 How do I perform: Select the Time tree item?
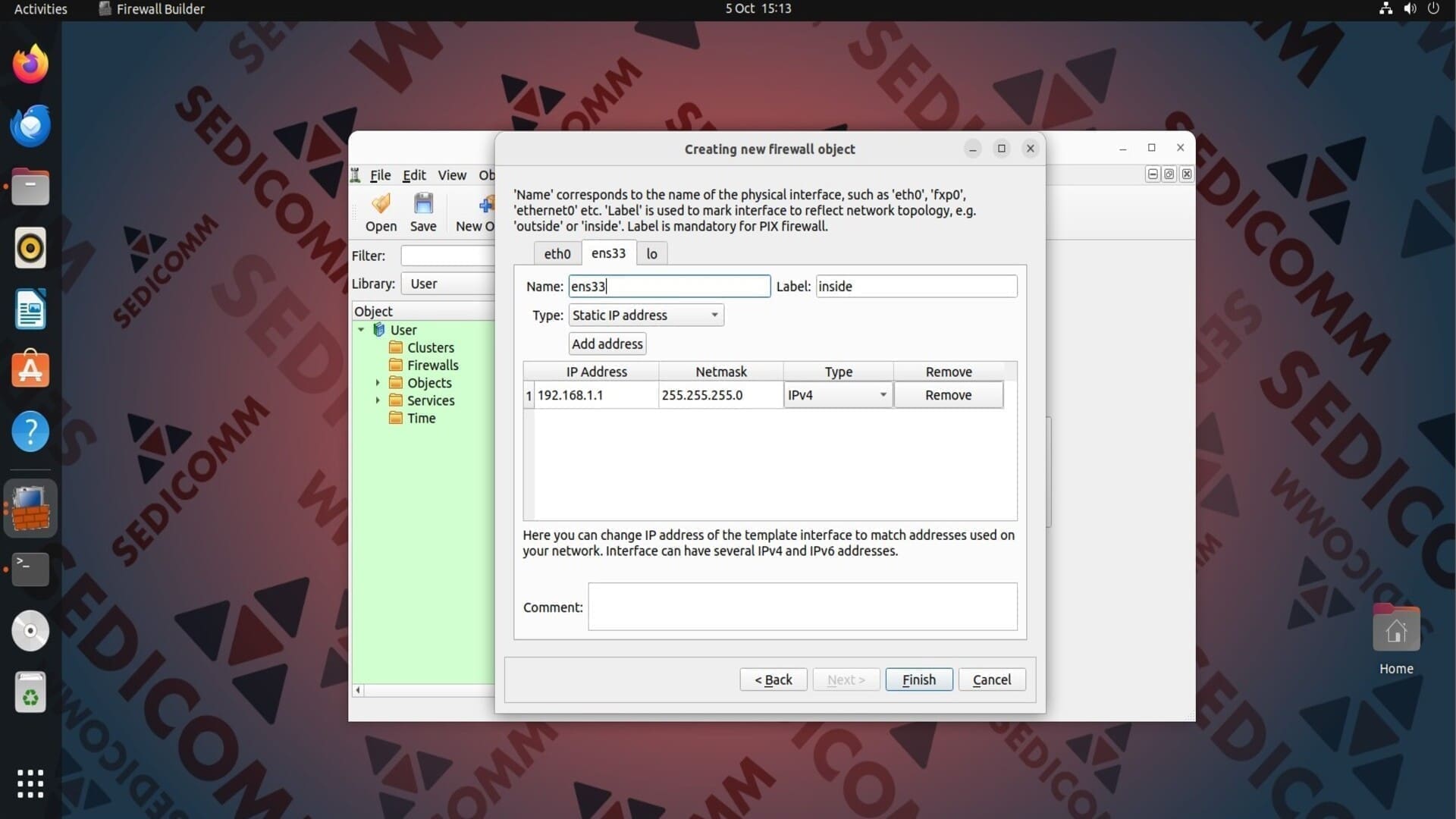pyautogui.click(x=422, y=418)
